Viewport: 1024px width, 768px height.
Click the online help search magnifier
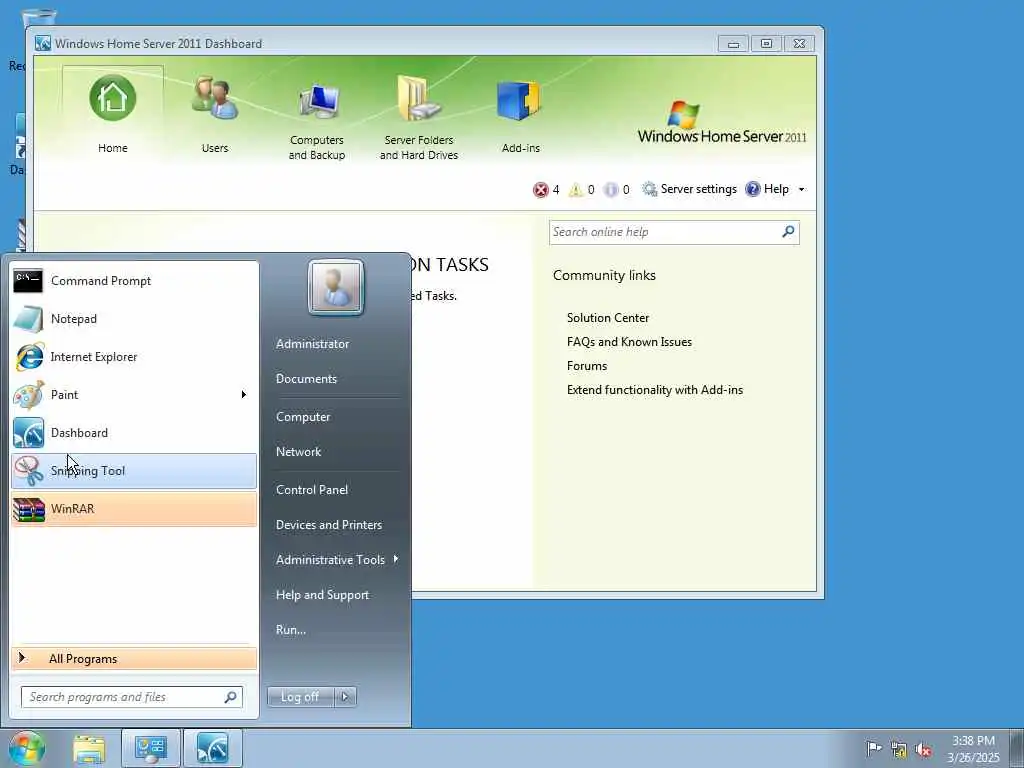tap(788, 232)
